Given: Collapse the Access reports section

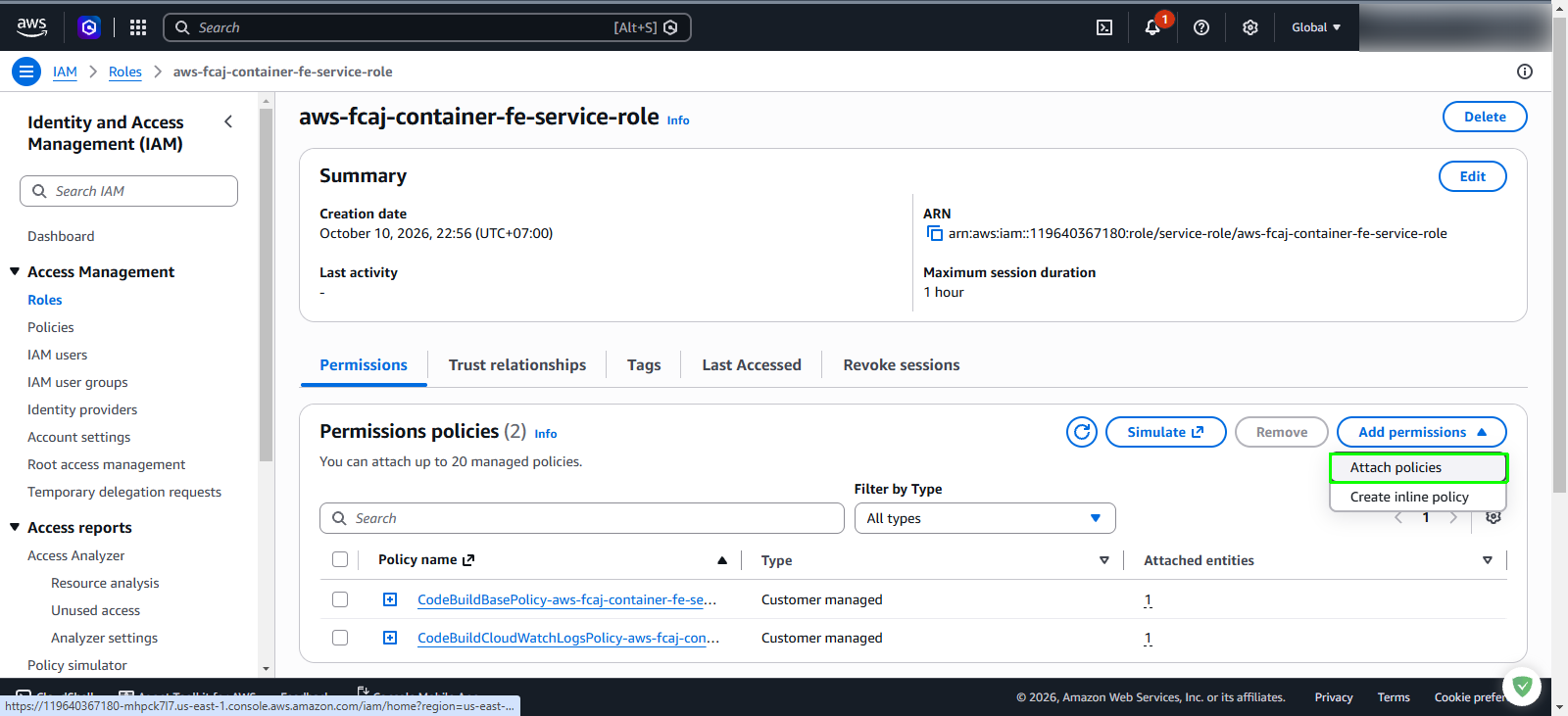Looking at the screenshot, I should (15, 527).
